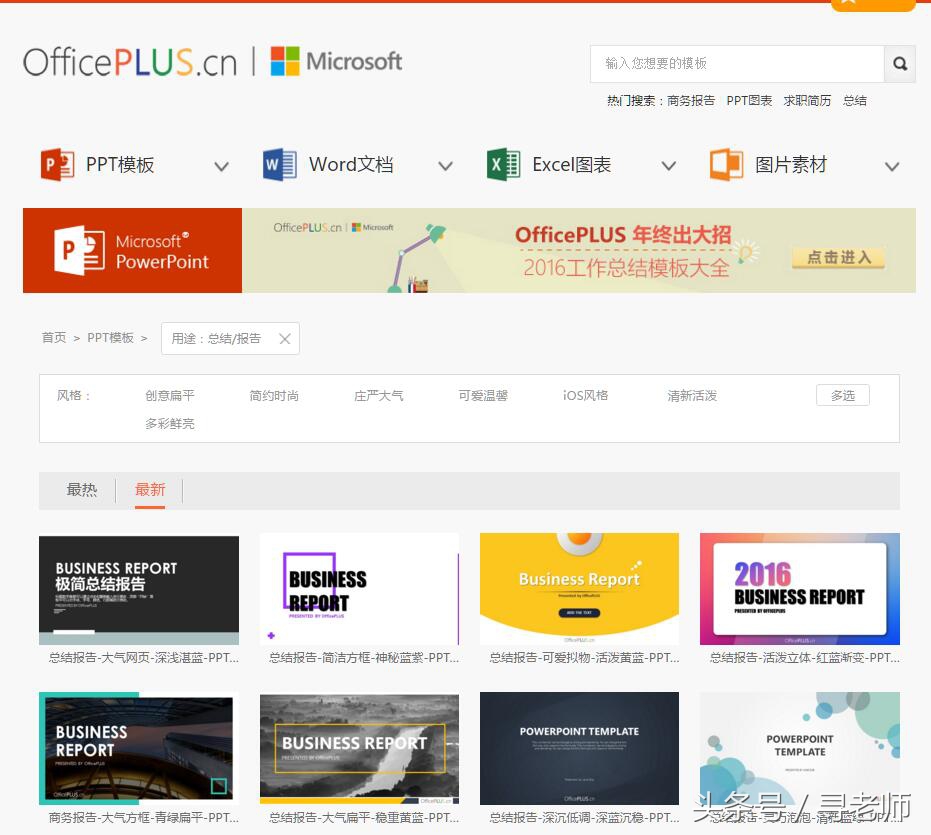The width and height of the screenshot is (931, 835).
Task: Expand the Word文档 dropdown chevron
Action: click(x=445, y=166)
